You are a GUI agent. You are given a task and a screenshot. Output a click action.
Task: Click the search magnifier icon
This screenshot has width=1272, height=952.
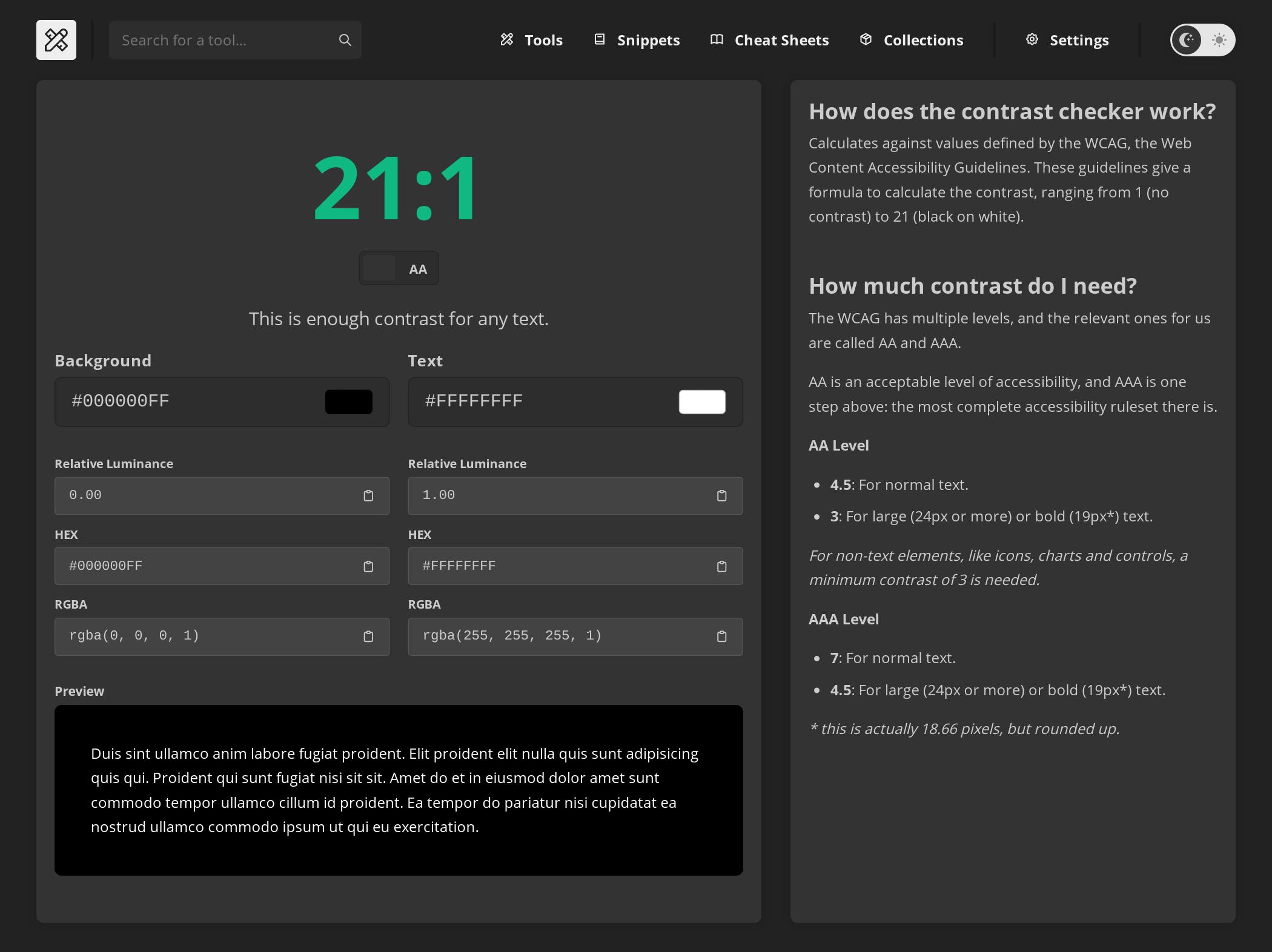click(345, 40)
